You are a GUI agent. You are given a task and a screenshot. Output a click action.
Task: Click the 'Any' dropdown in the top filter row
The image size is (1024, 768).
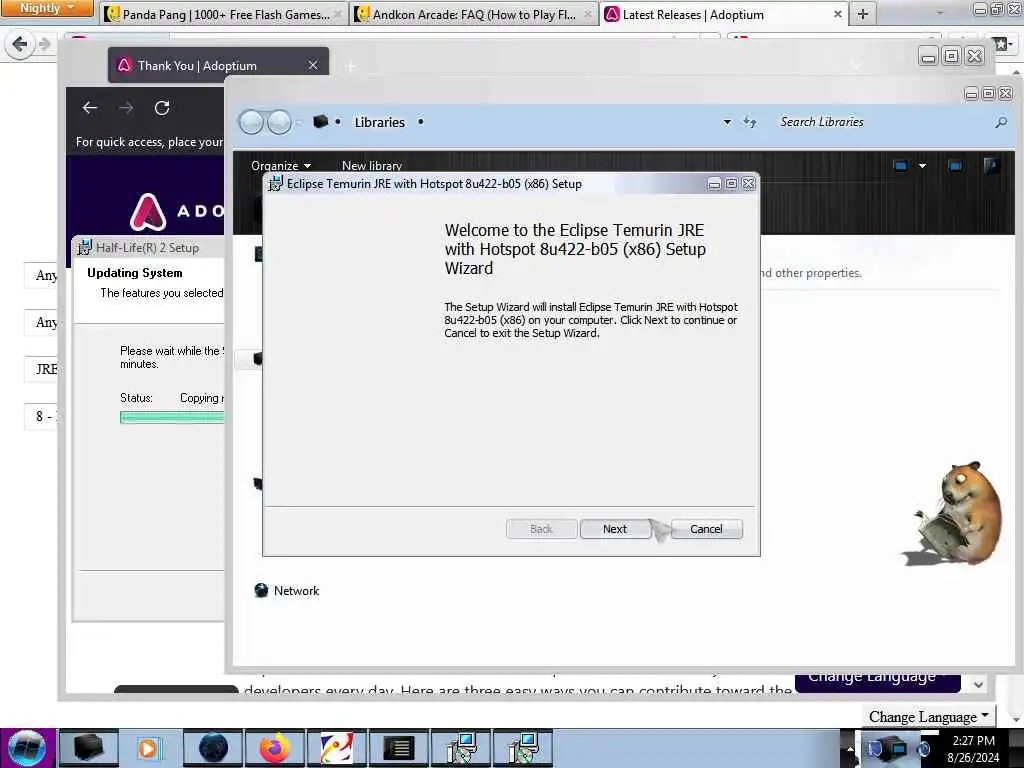point(40,275)
